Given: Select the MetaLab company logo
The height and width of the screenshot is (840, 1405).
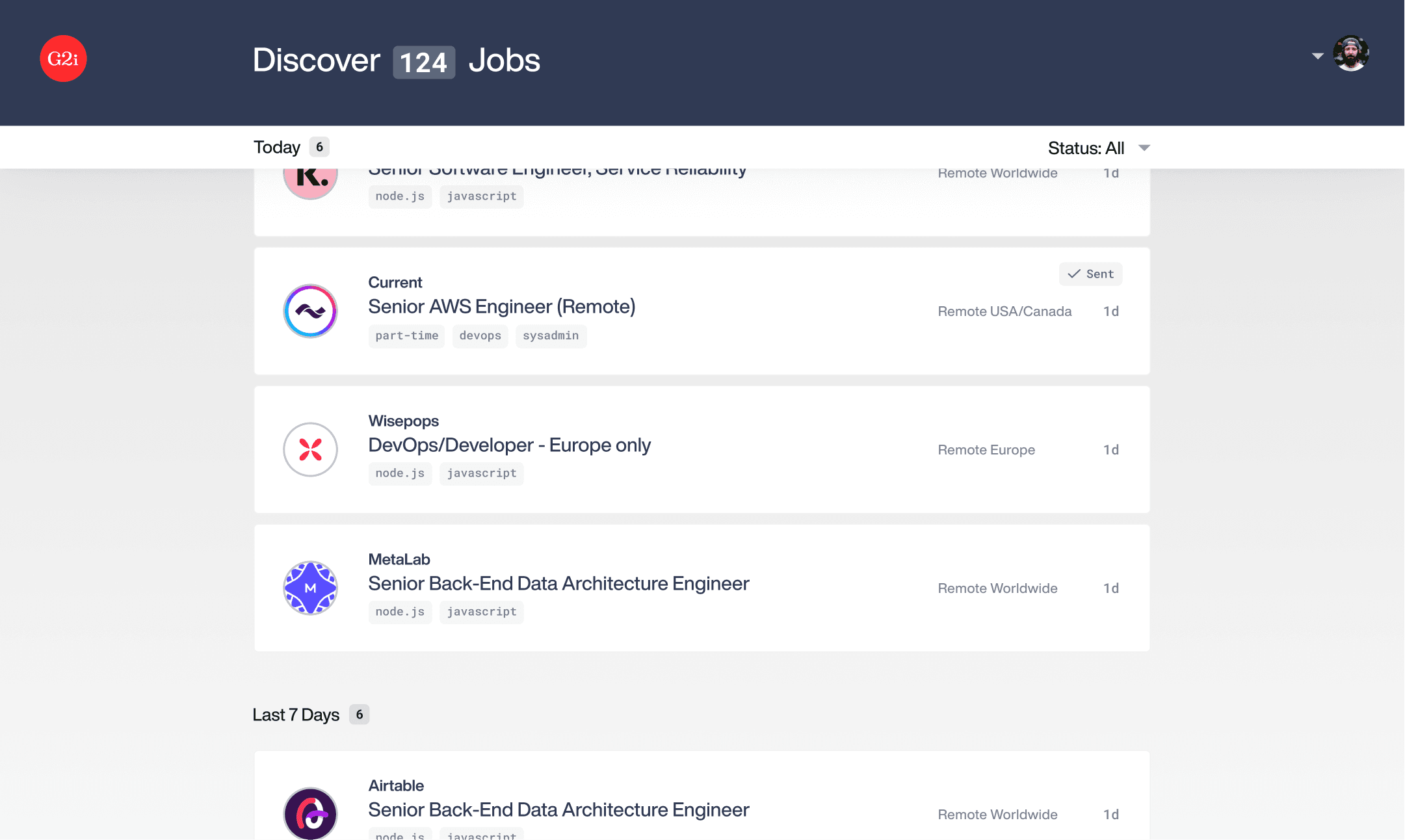Looking at the screenshot, I should coord(310,588).
